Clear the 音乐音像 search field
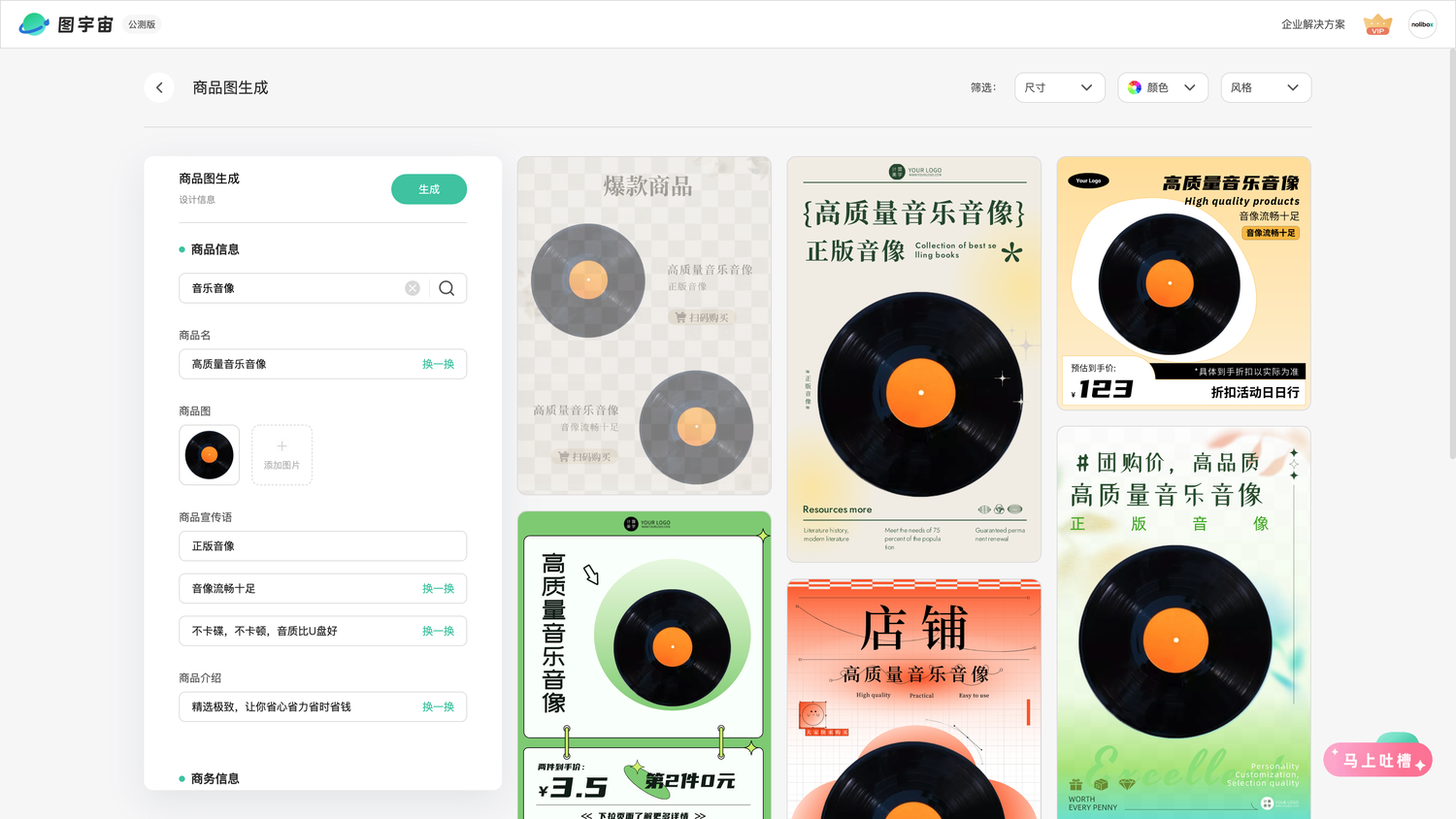The image size is (1456, 819). click(413, 288)
